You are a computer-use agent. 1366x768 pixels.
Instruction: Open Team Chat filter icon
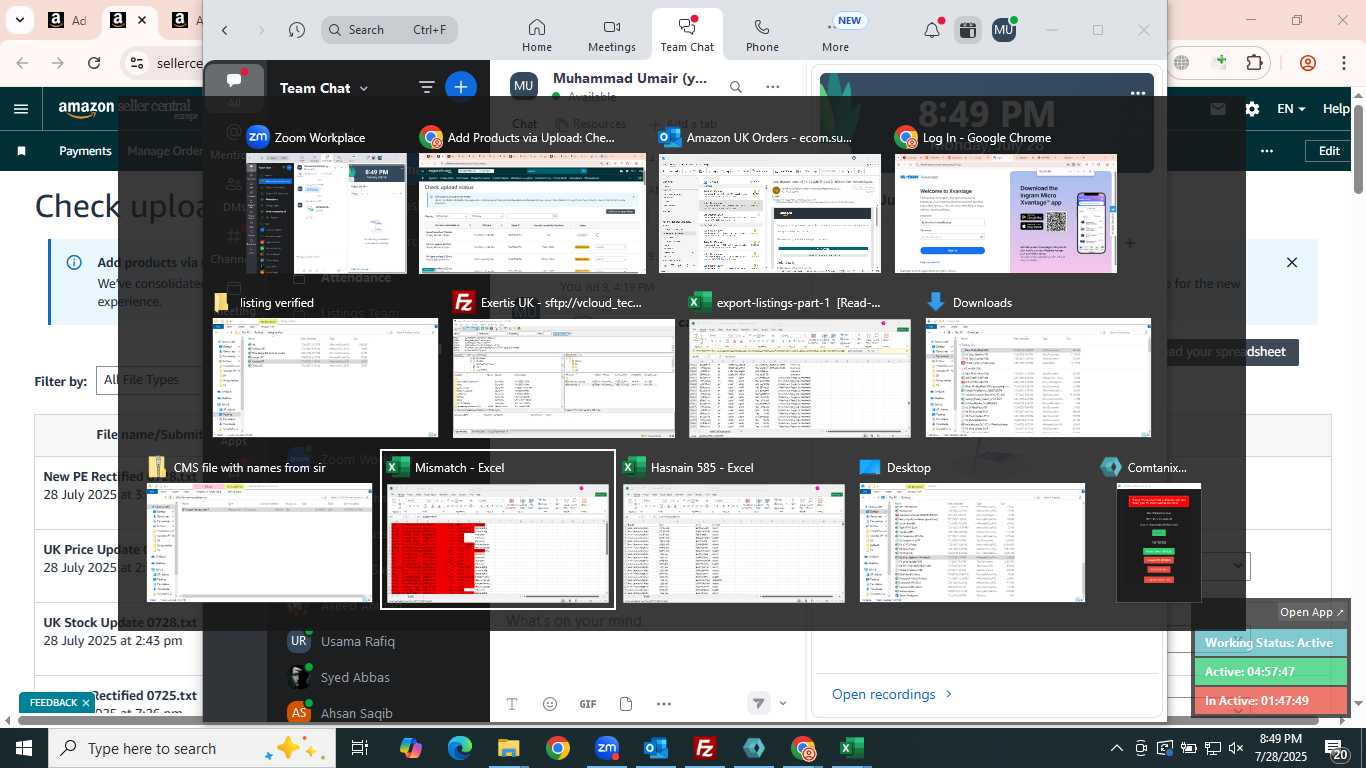point(427,88)
